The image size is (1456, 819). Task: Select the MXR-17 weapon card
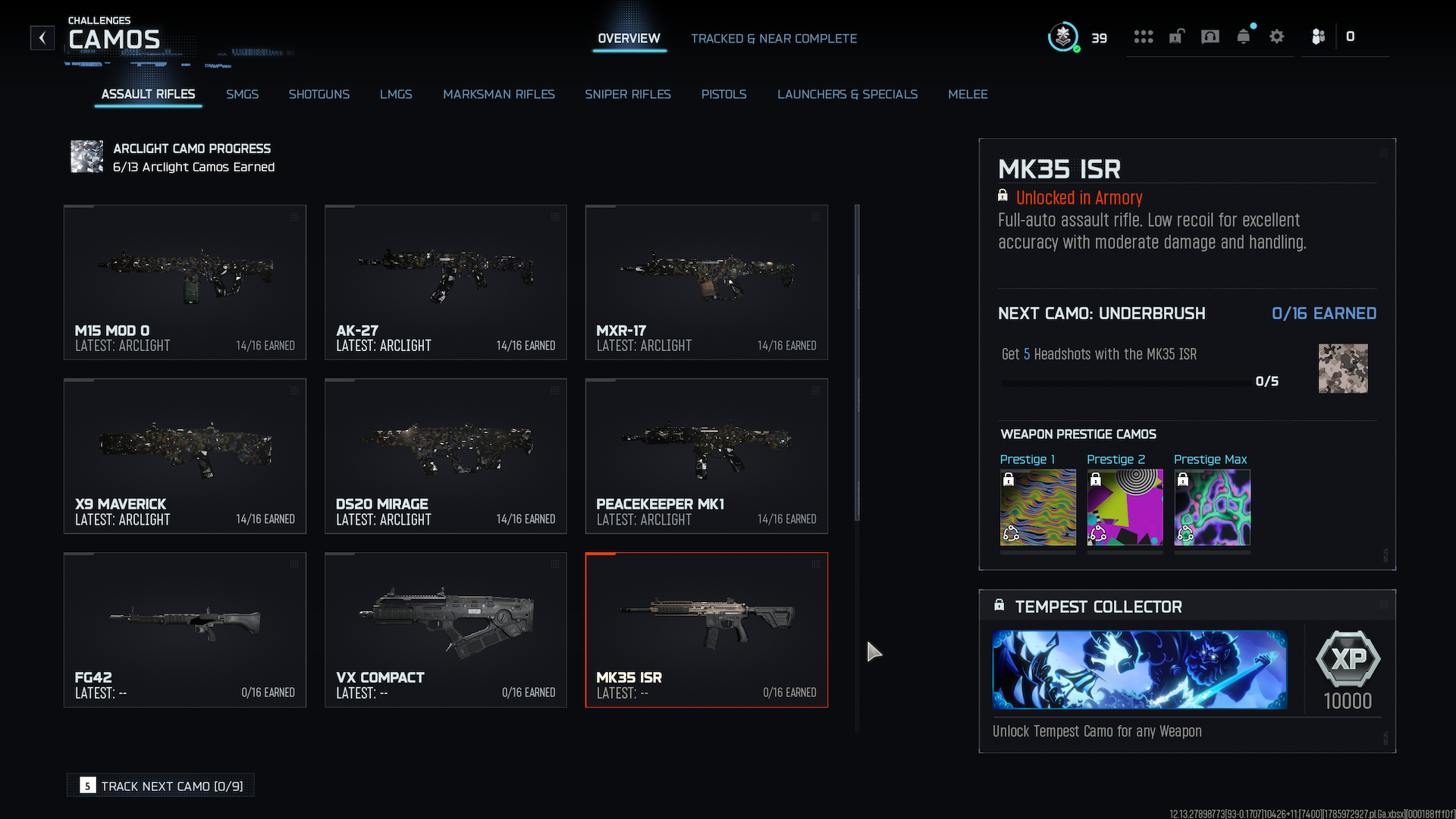coord(707,282)
